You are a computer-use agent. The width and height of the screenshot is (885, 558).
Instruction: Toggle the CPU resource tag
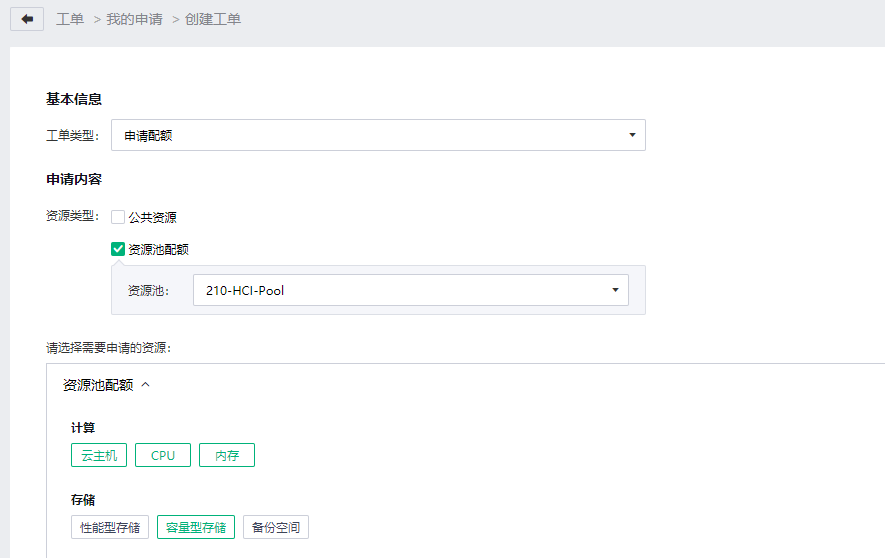163,455
